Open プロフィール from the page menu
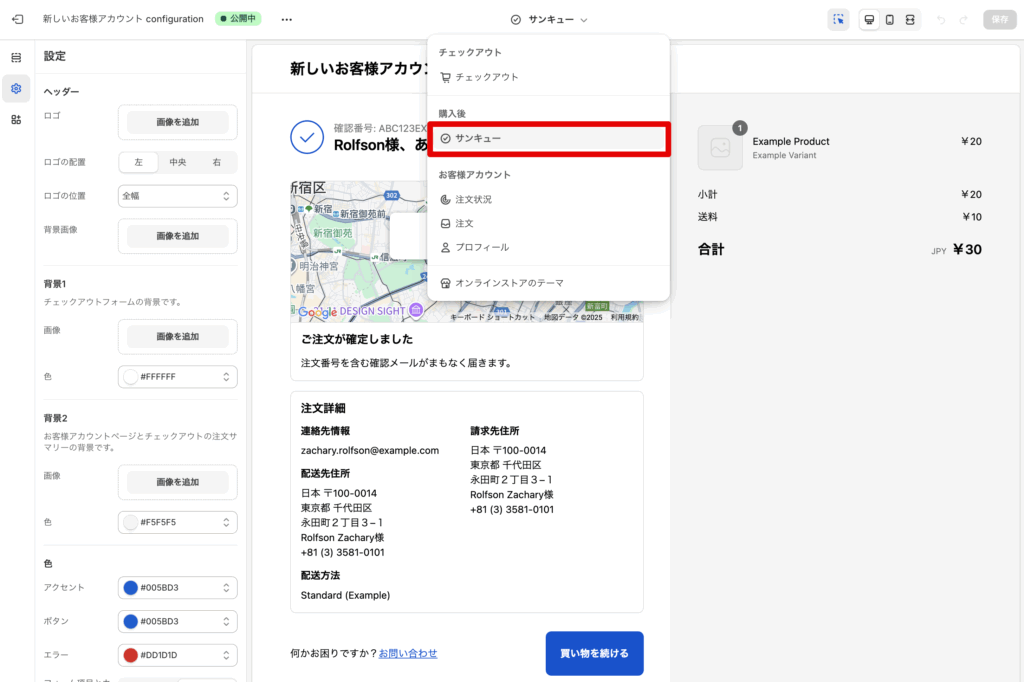The width and height of the screenshot is (1024, 682). point(549,248)
